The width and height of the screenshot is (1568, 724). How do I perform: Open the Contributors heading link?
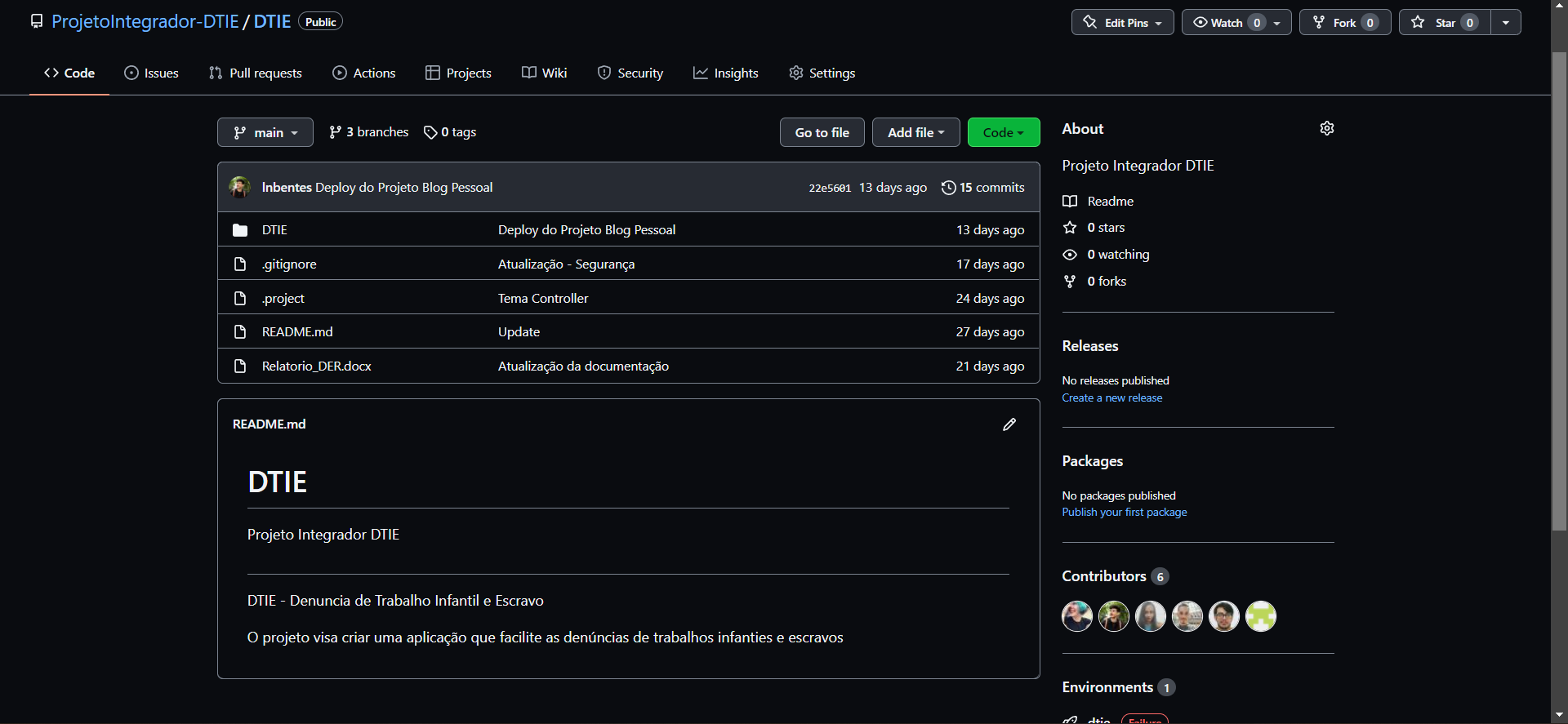[x=1116, y=576]
